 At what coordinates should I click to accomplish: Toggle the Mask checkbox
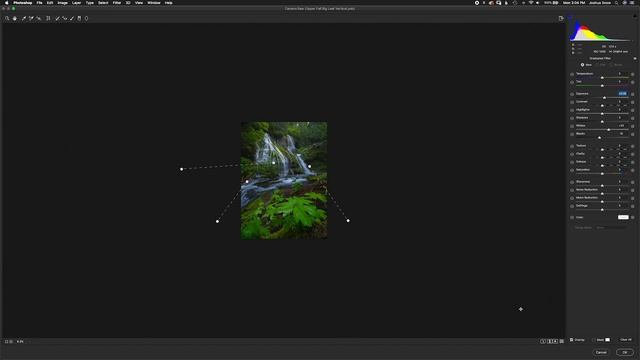(x=594, y=340)
